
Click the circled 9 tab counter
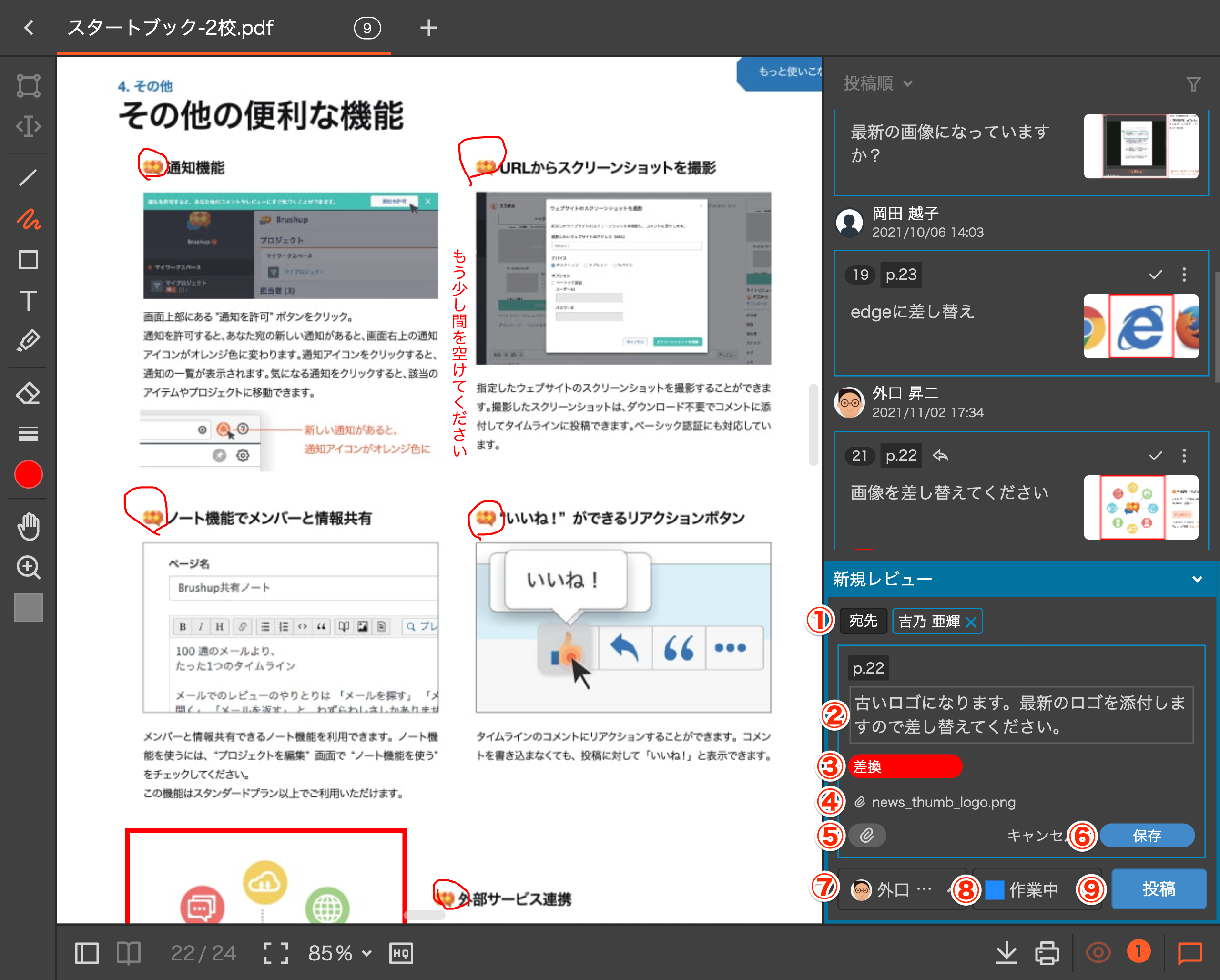[367, 28]
